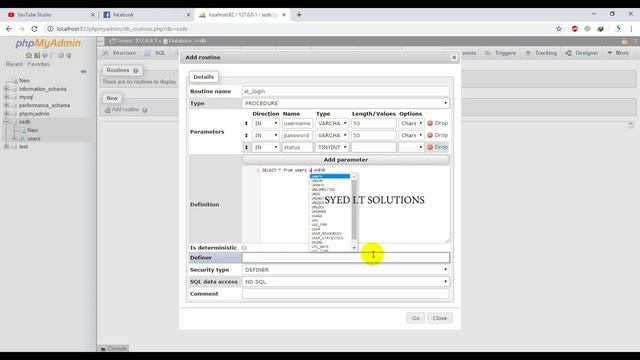640x360 pixels.
Task: Open the Favorites link
Action: pos(38,64)
